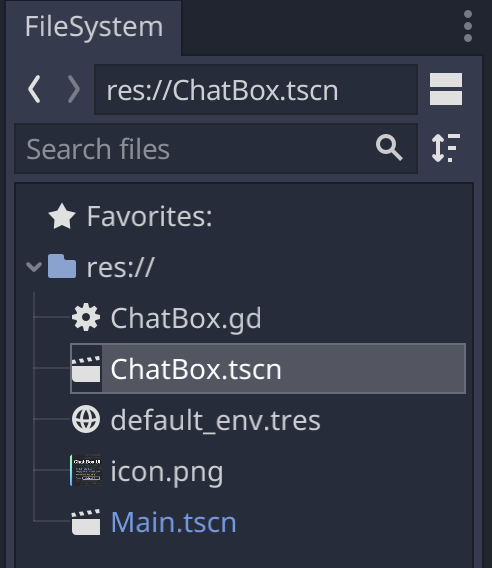
Task: Select the FileSystem tab
Action: (94, 28)
